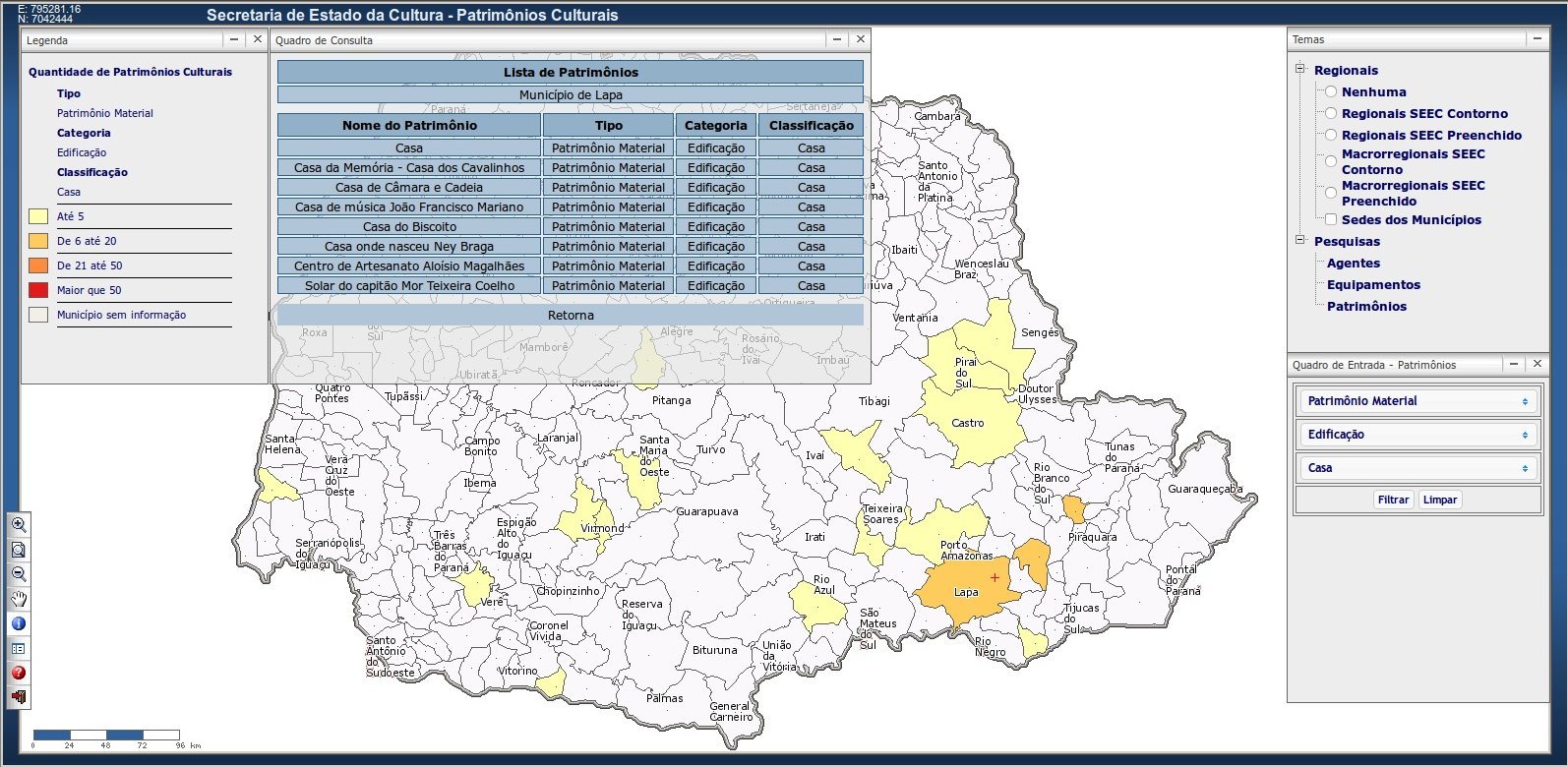Click the Casa do Biscoito table row
This screenshot has height=767, width=1568.
(409, 227)
